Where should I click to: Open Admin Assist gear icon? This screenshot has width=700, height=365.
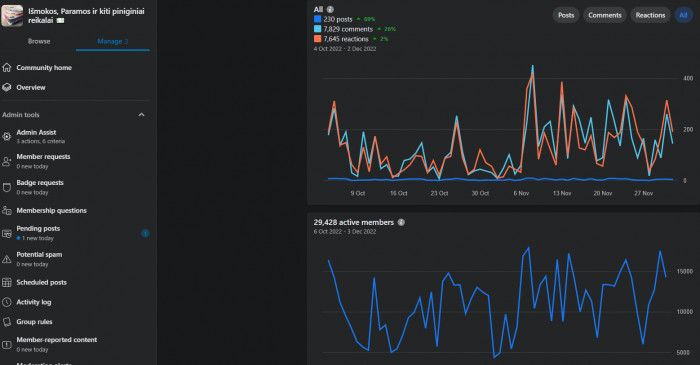tap(6, 137)
